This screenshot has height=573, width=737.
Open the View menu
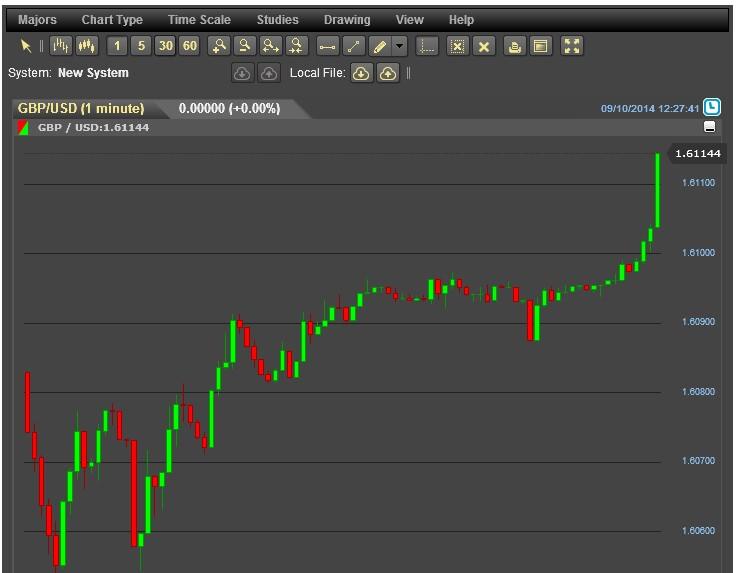pos(409,20)
